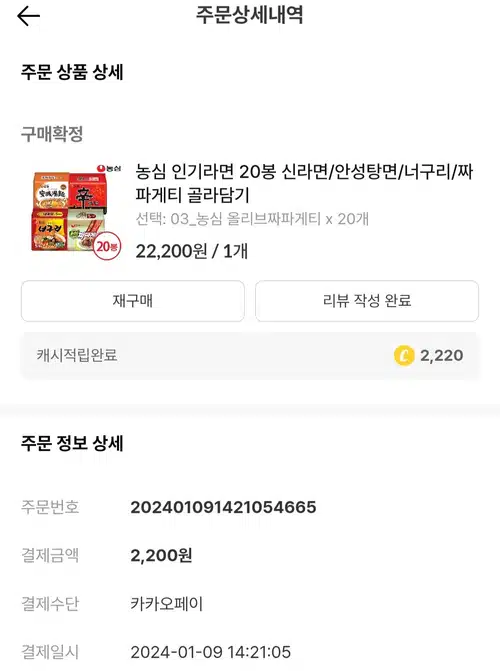Tap the selected option 올리브짜파게티 x 20개 text
The width and height of the screenshot is (500, 671).
[x=252, y=219]
